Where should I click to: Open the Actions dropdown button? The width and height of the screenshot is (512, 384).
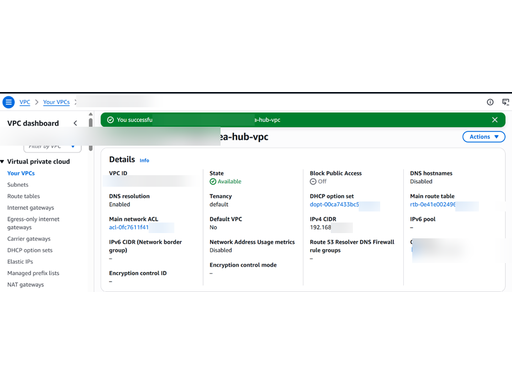(484, 137)
